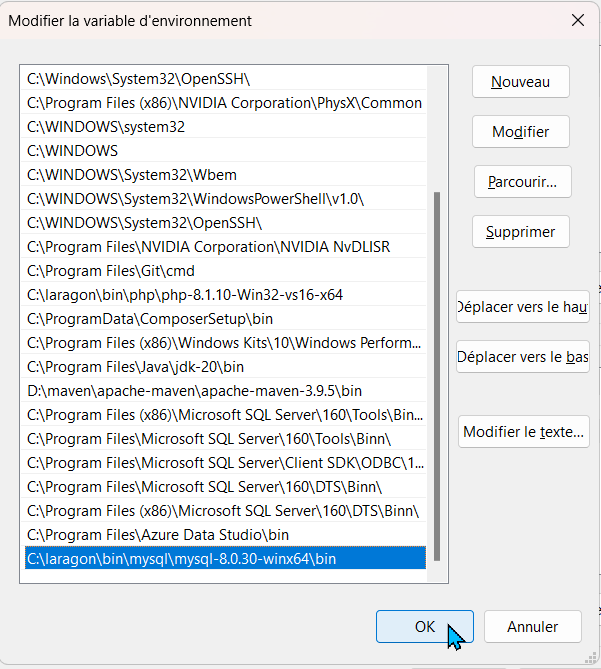This screenshot has width=601, height=669.
Task: Select the WindowsPowerShell\v1.0\ path entry
Action: (x=195, y=199)
